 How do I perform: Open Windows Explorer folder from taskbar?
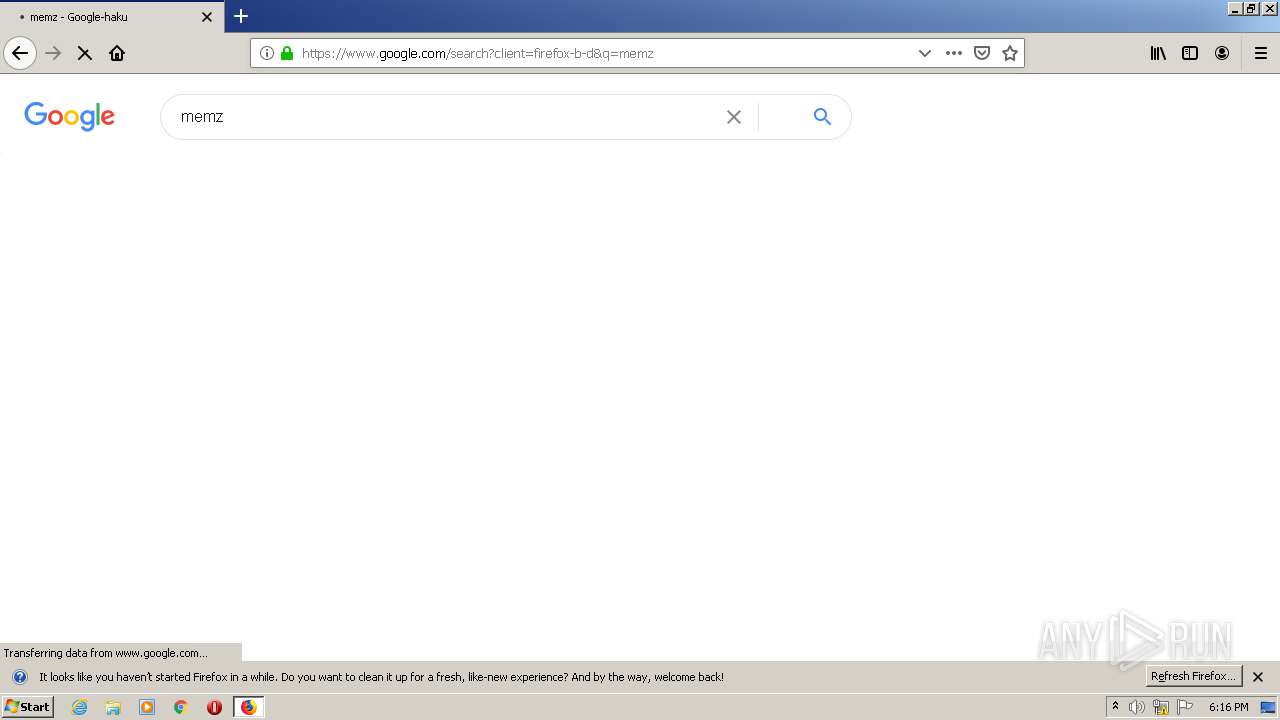(x=113, y=707)
